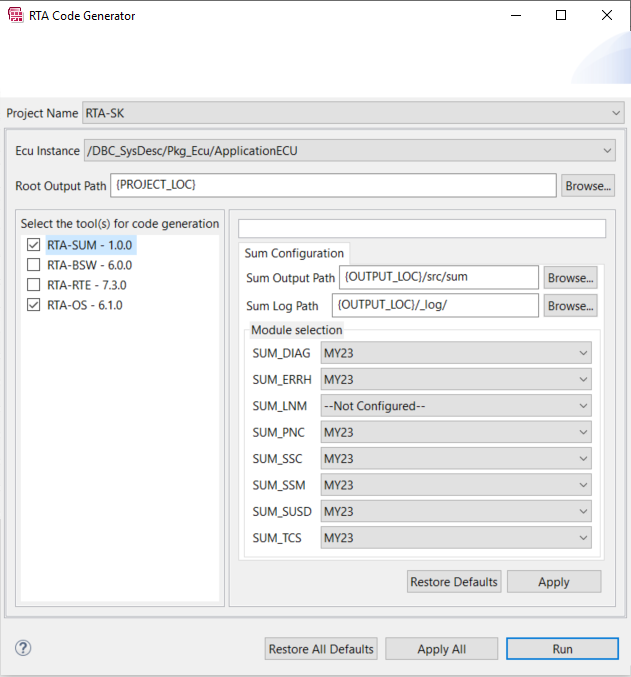Image resolution: width=631 pixels, height=677 pixels.
Task: Select the RTA-OS - 6.1.0 list entry
Action: (x=85, y=305)
